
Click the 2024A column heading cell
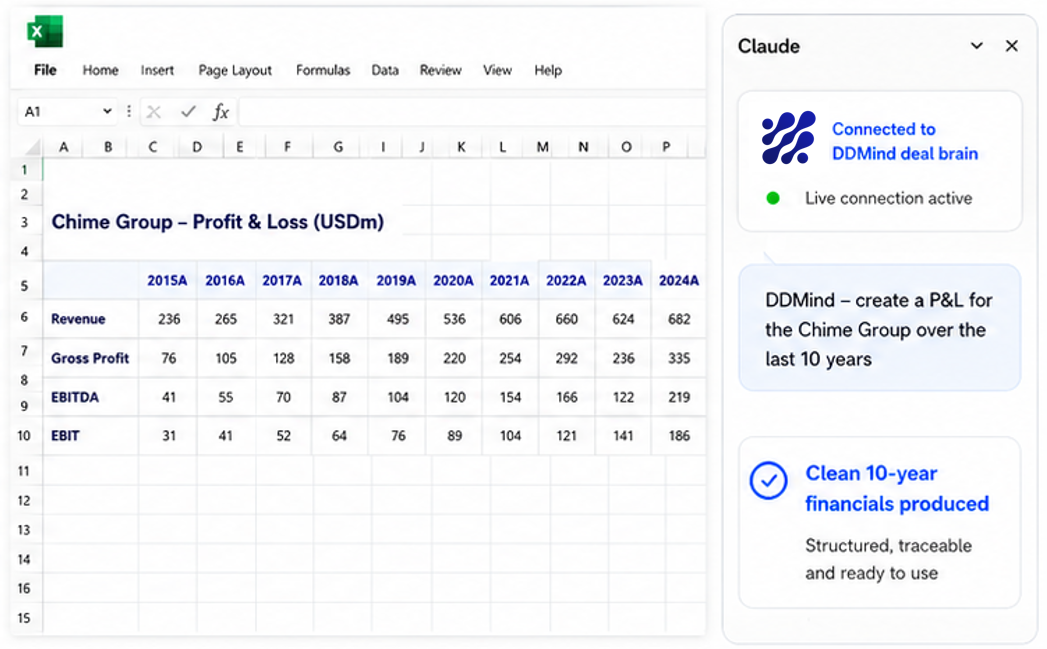pyautogui.click(x=679, y=280)
